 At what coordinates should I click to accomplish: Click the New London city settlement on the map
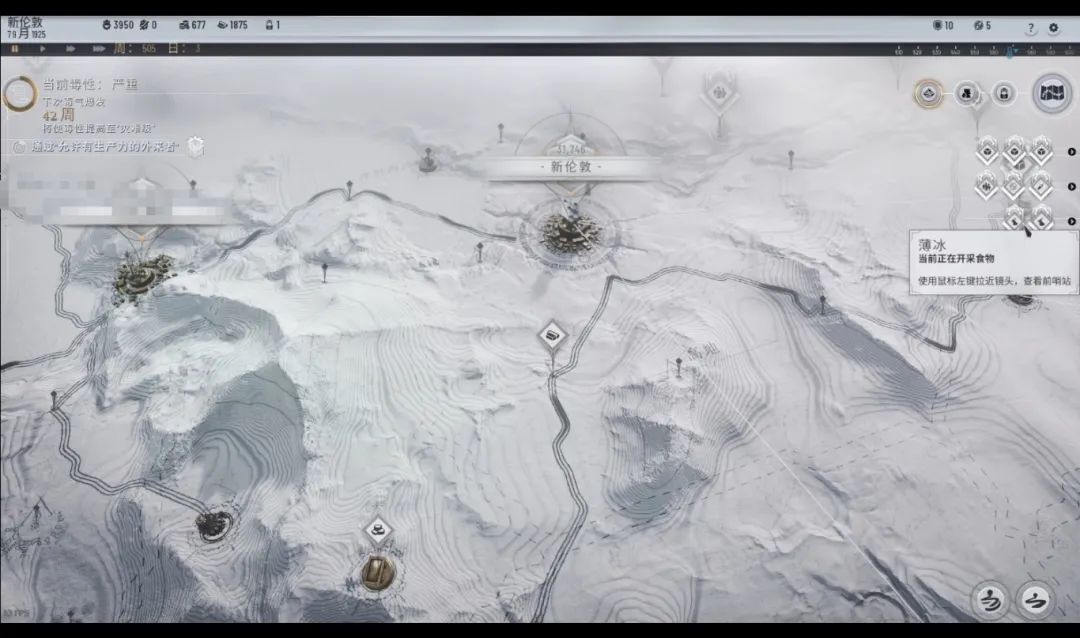pyautogui.click(x=570, y=233)
